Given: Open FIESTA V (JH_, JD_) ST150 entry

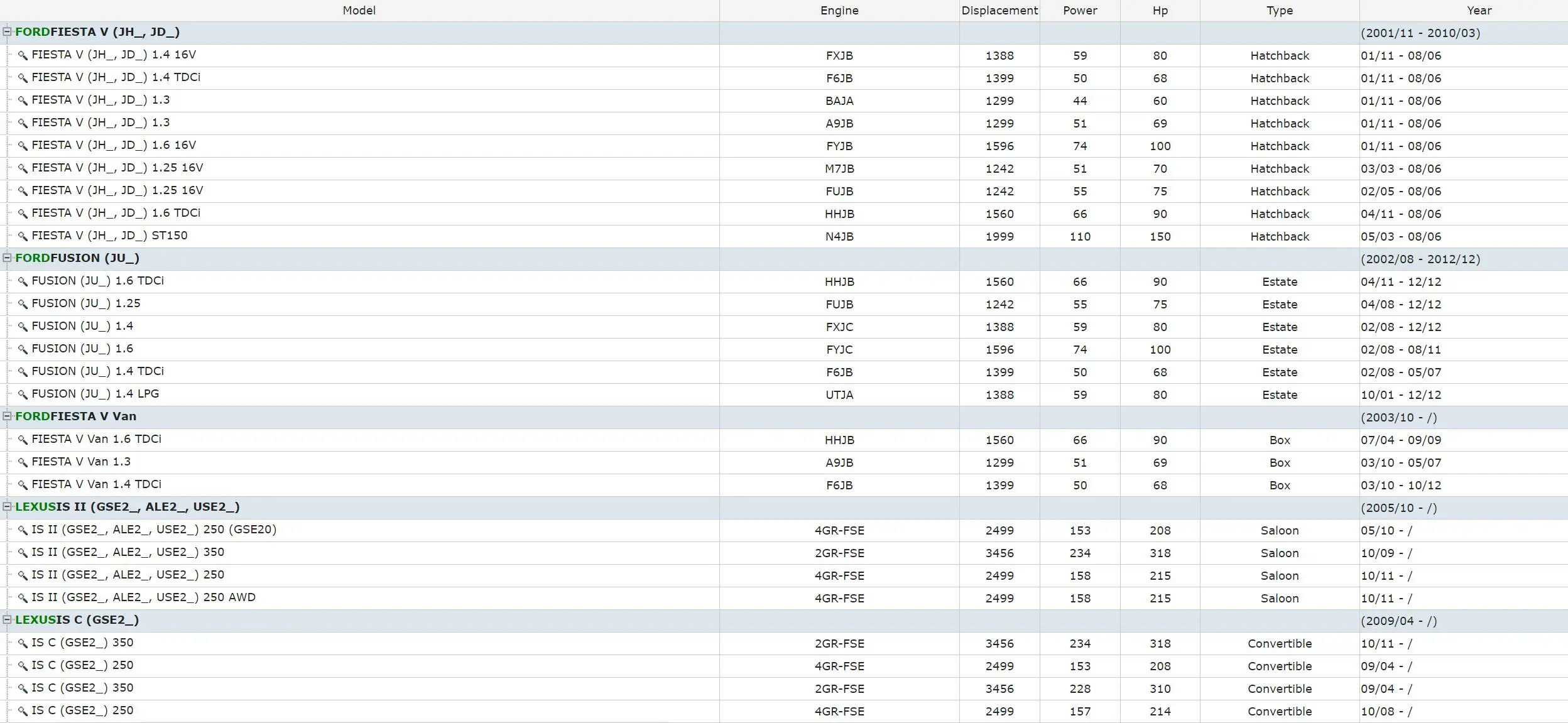Looking at the screenshot, I should pos(109,236).
